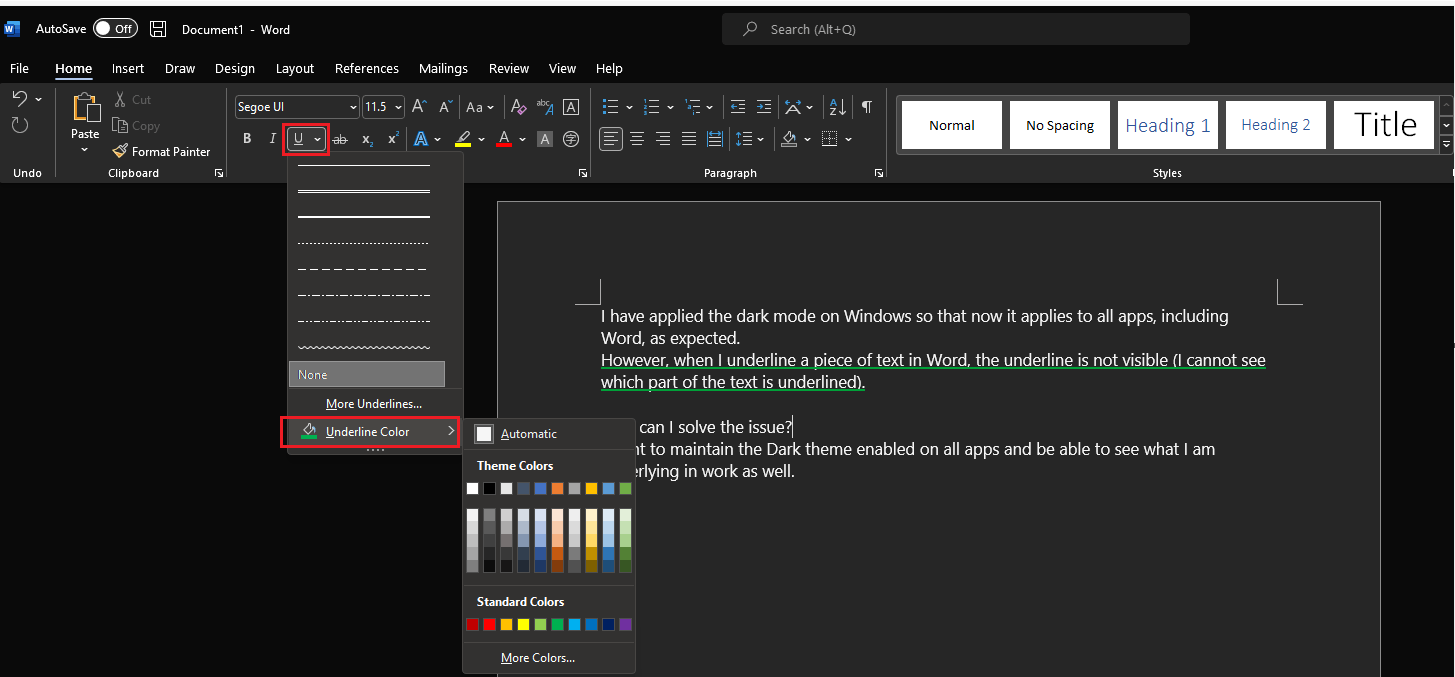Toggle Underline U button
The image size is (1455, 677).
(x=298, y=139)
